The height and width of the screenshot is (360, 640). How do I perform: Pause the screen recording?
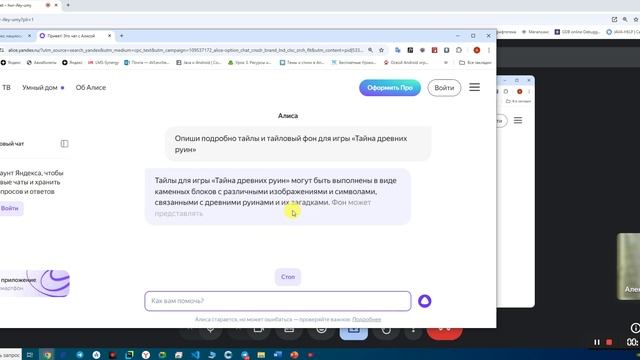click(597, 342)
